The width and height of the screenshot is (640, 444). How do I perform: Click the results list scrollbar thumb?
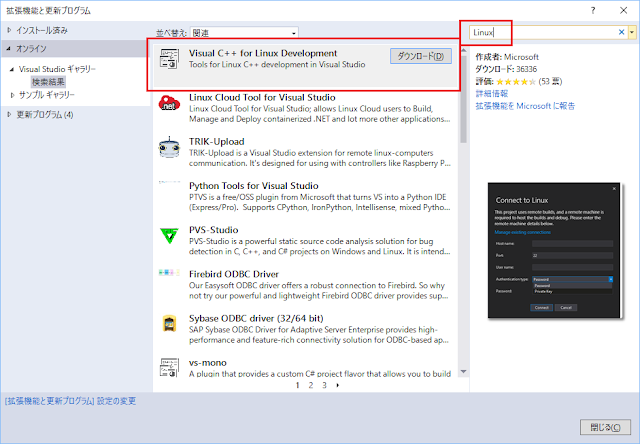[463, 99]
